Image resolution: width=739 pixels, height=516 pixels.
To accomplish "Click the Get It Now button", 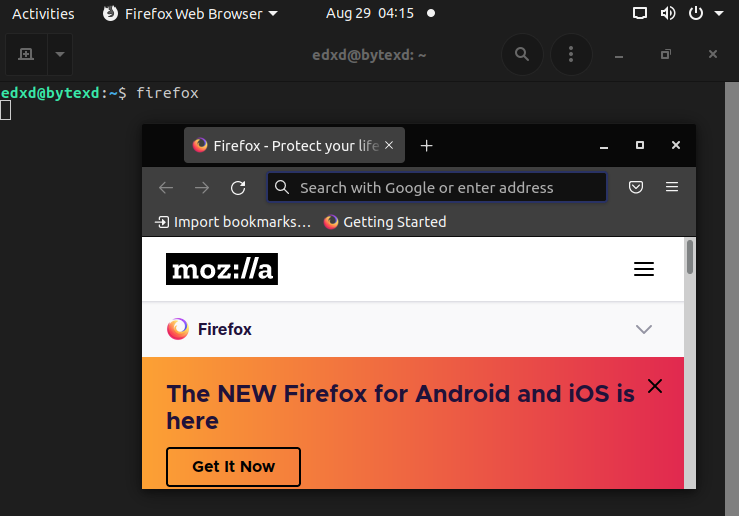I will click(233, 466).
